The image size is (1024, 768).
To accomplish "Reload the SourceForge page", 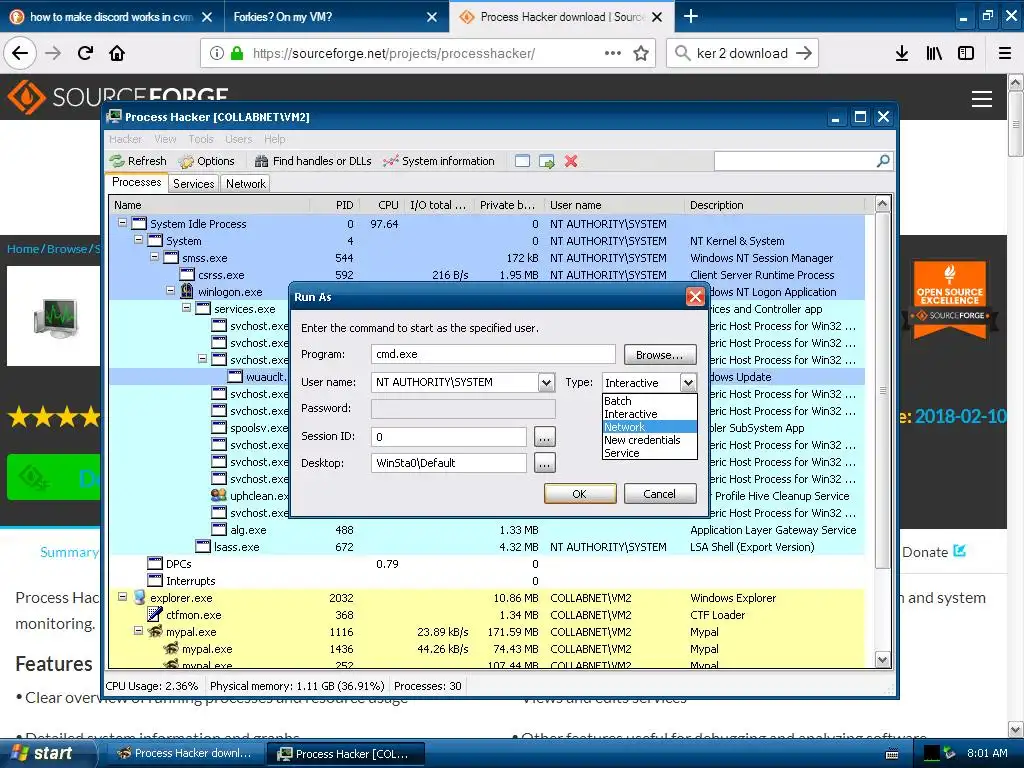I will coord(85,54).
